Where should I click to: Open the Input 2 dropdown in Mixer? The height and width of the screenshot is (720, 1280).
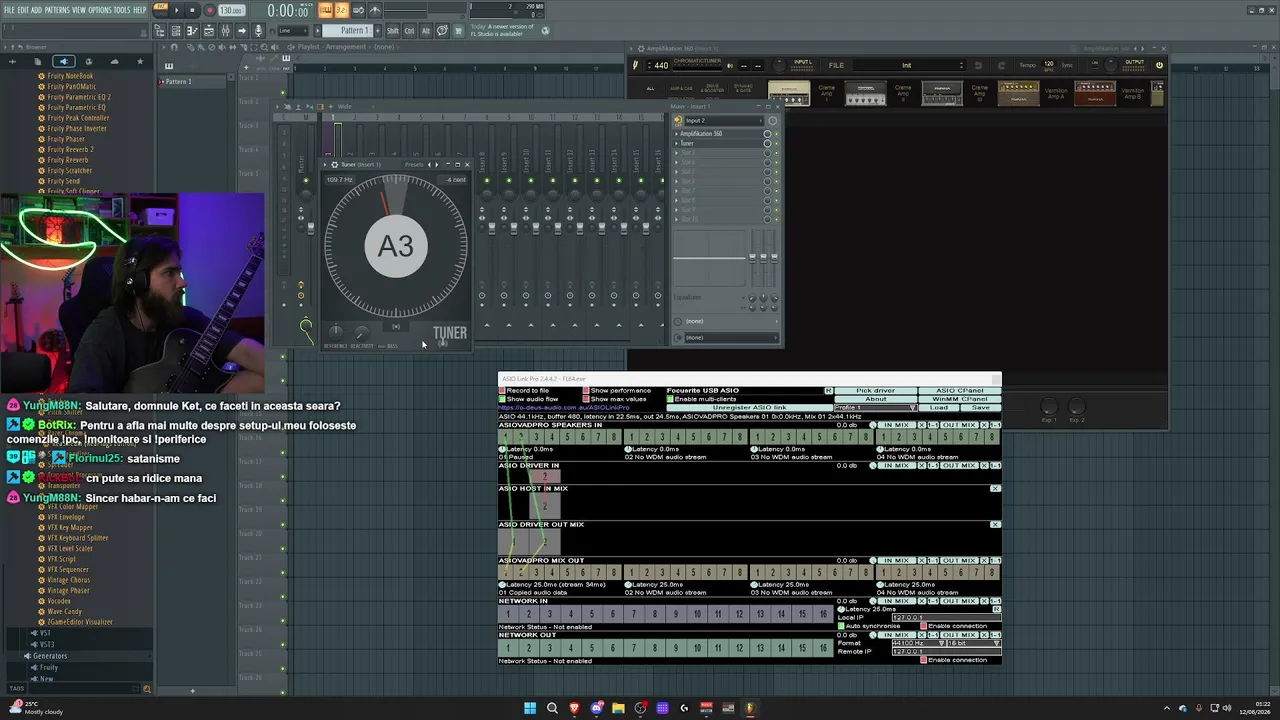pos(723,121)
